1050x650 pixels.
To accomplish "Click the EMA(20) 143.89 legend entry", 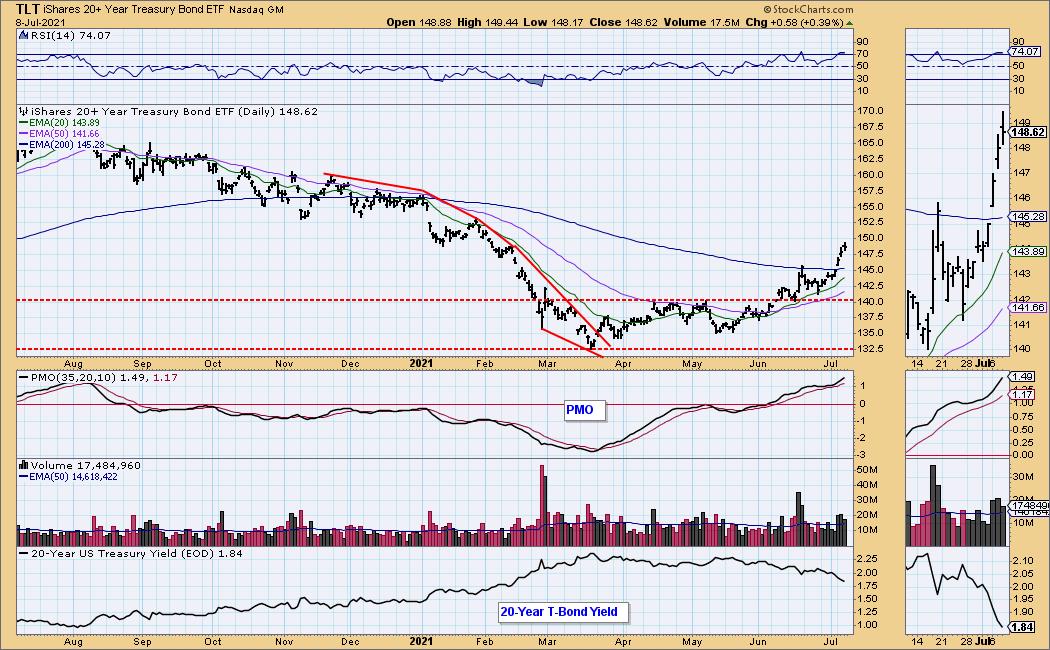I will coord(64,123).
